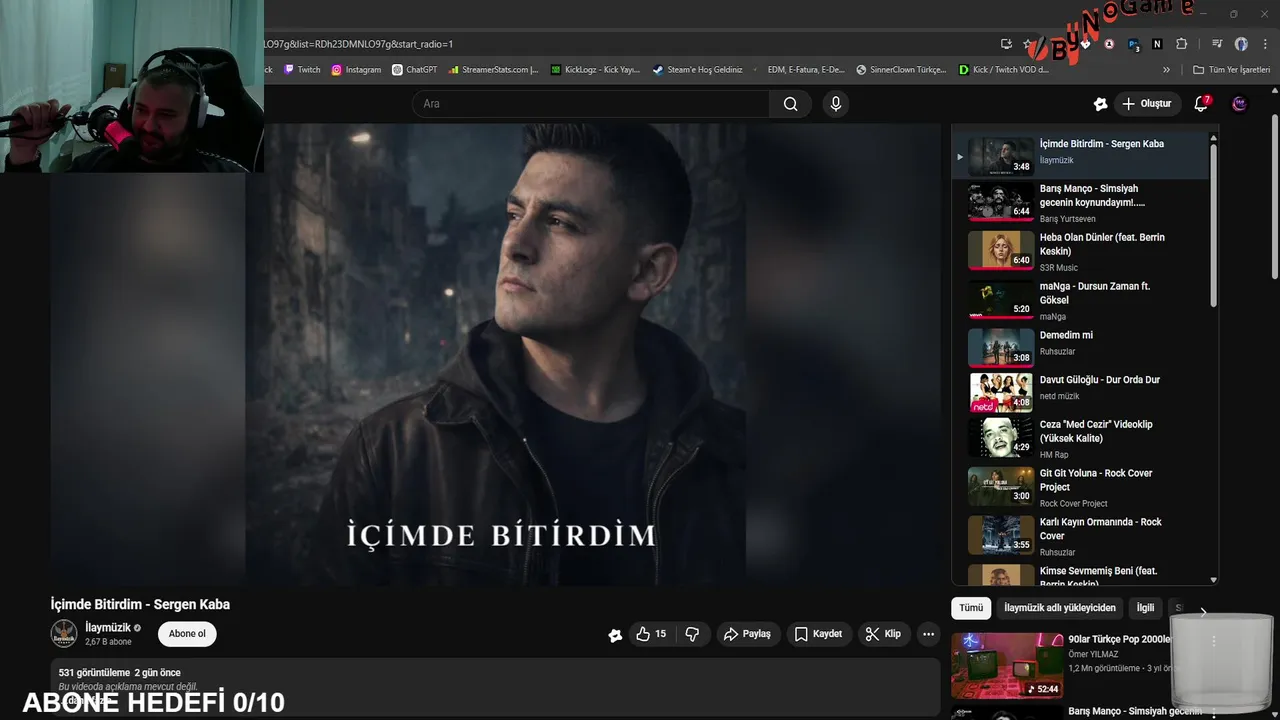Play Karlı Kayın Ormanında - Rock Cover
1280x720 pixels.
point(1080,537)
